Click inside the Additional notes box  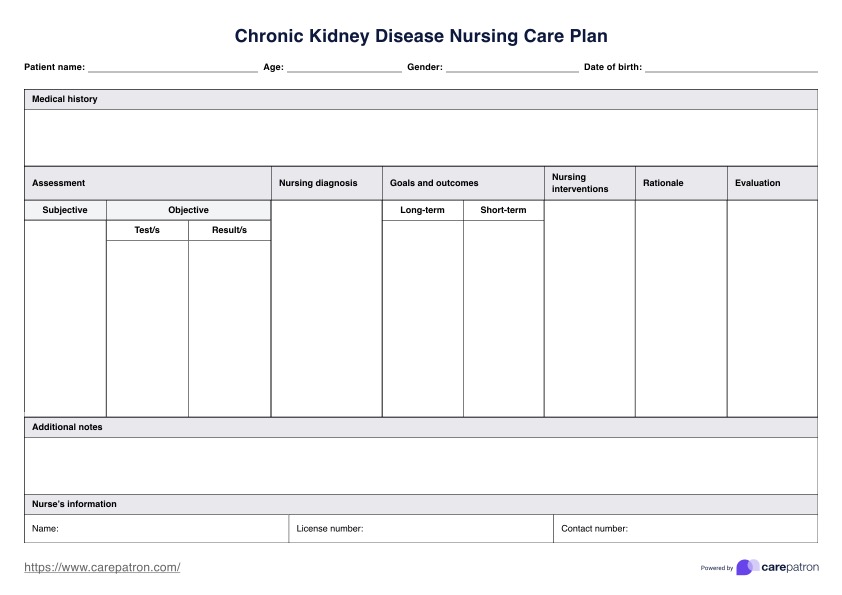(x=420, y=465)
